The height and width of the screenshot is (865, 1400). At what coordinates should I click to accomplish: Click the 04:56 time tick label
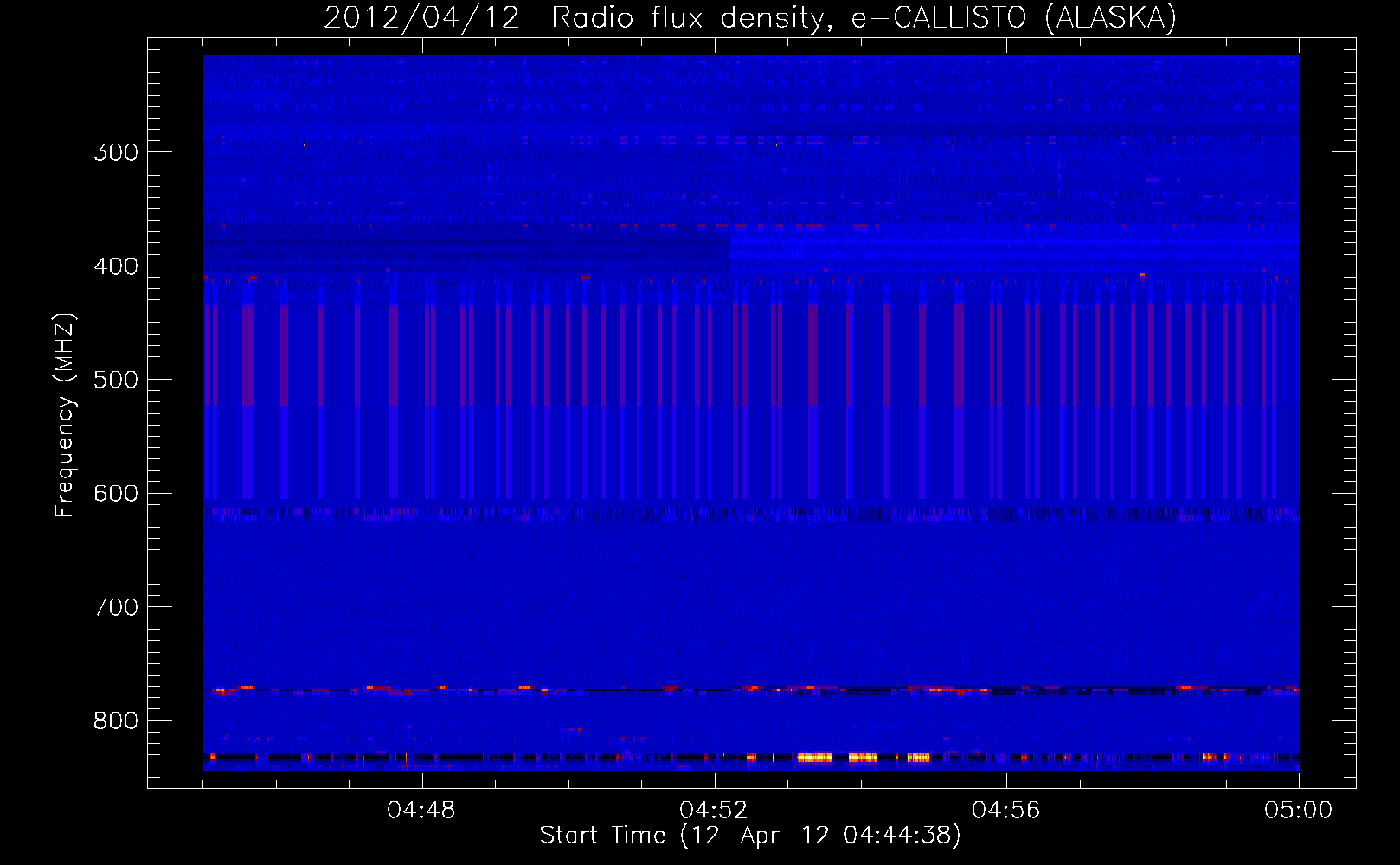(x=1006, y=810)
